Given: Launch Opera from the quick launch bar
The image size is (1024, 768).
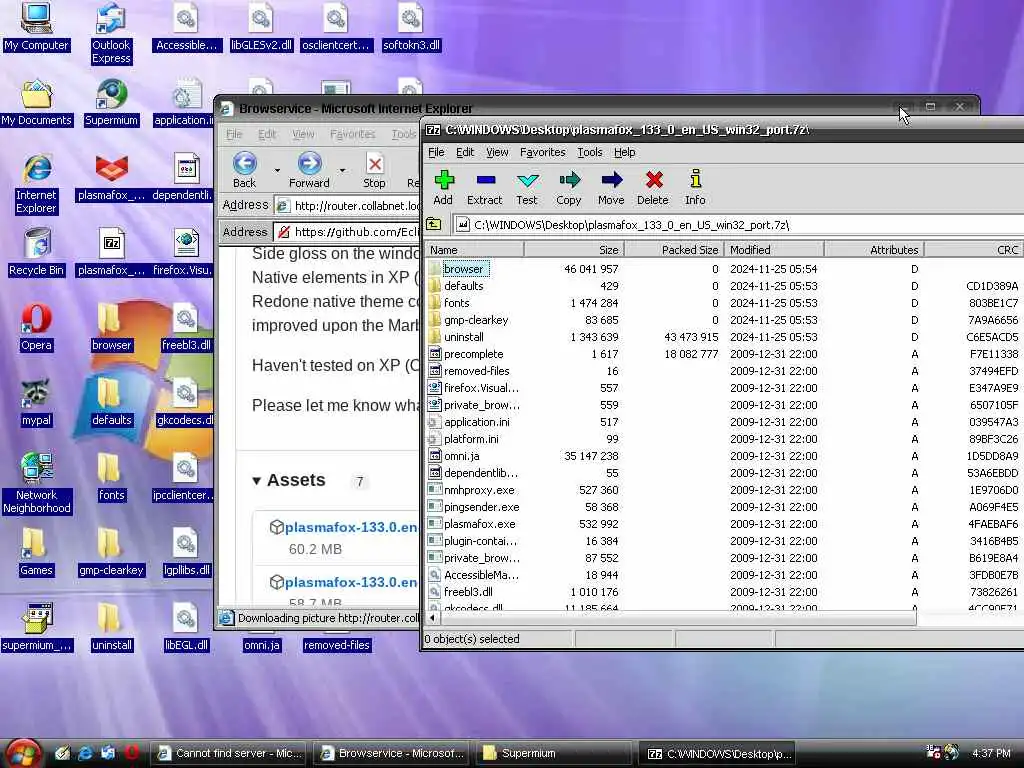Looking at the screenshot, I should [x=131, y=753].
